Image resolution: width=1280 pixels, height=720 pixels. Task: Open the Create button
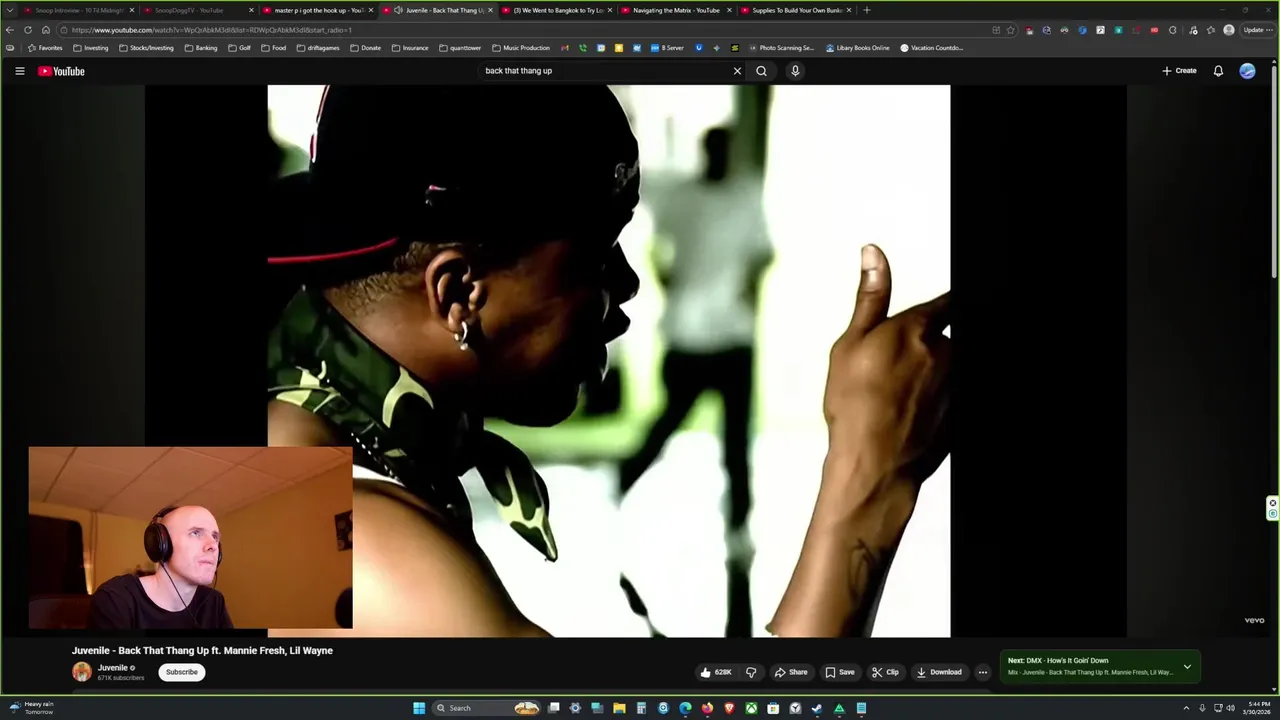click(1179, 71)
